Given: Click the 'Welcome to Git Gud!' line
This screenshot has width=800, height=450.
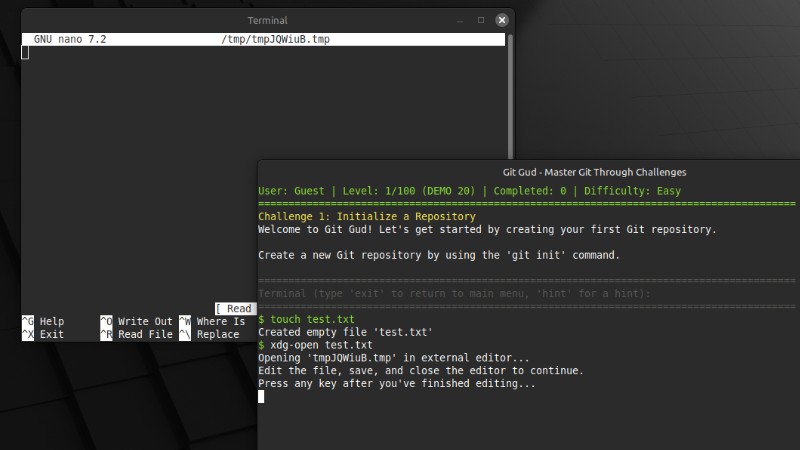Looking at the screenshot, I should pyautogui.click(x=487, y=229).
